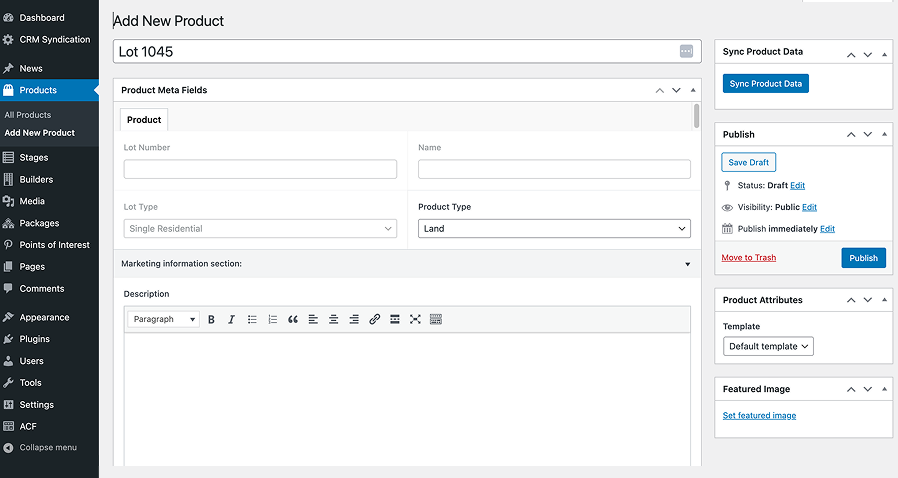Open the Paragraph format dropdown
Screen dimensions: 898x478
[164, 319]
